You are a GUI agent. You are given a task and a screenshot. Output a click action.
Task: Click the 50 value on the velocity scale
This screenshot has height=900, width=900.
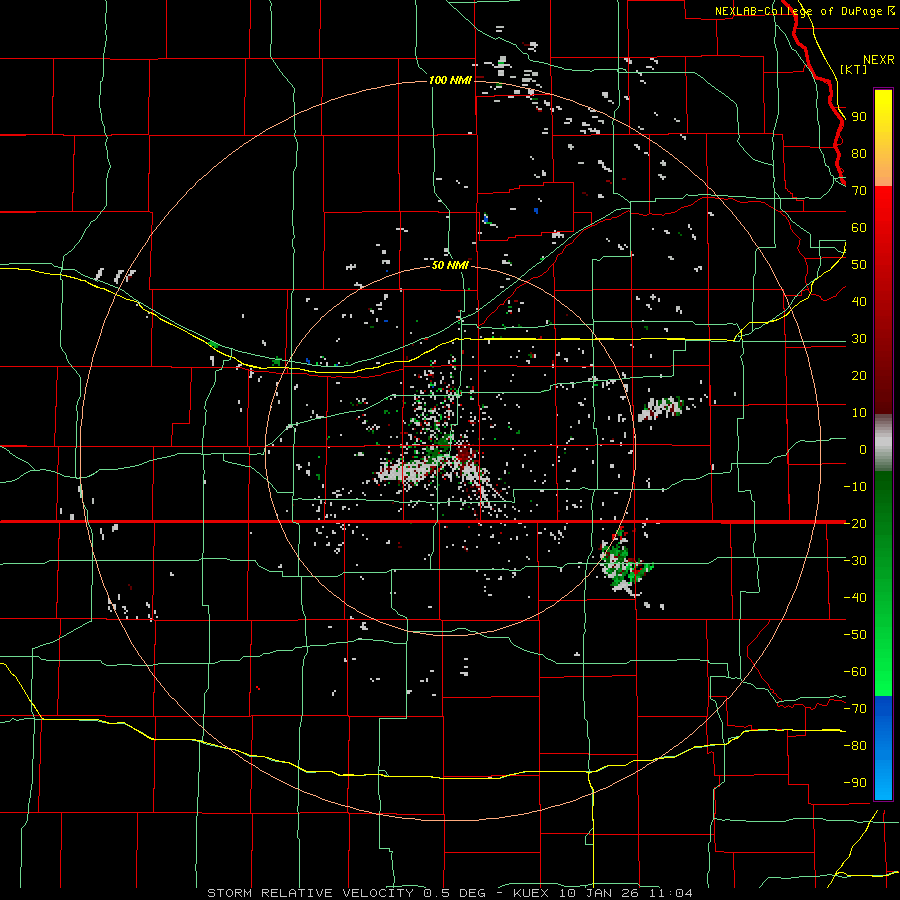tap(859, 265)
